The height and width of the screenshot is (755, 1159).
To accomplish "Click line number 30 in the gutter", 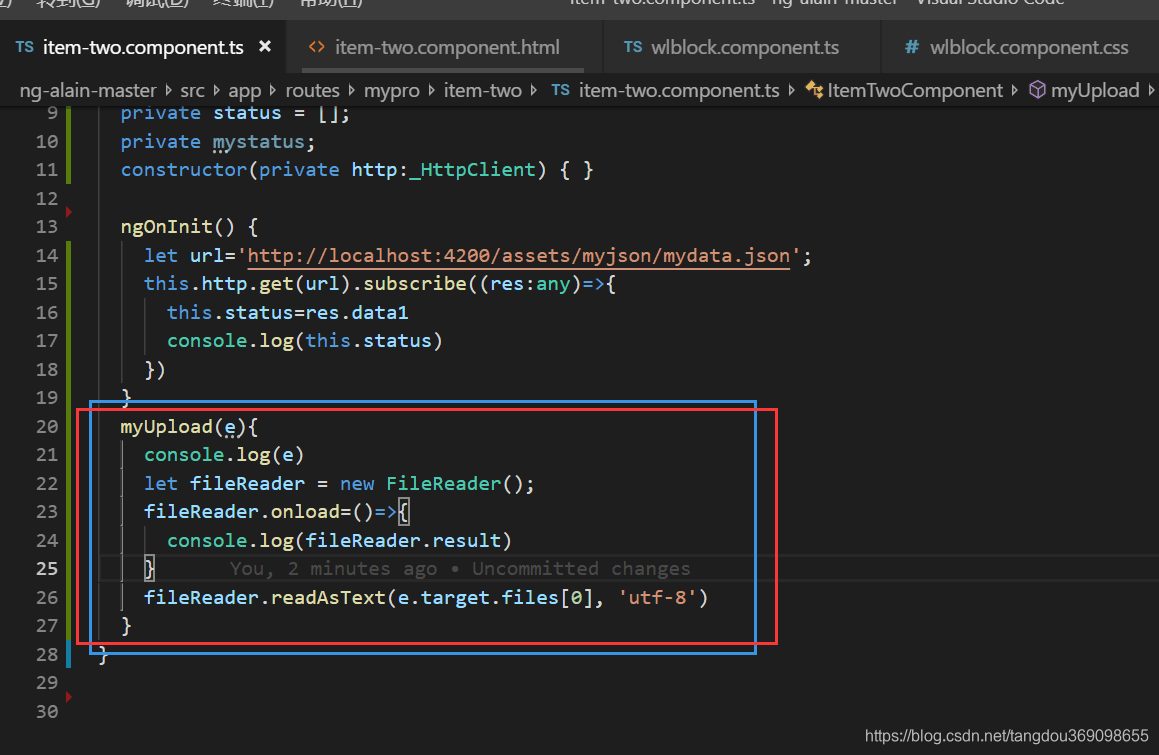I will 47,711.
